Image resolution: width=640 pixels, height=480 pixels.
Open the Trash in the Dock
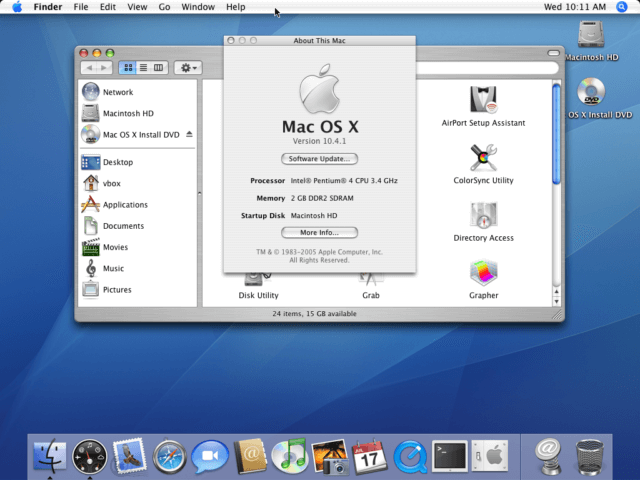pos(589,457)
